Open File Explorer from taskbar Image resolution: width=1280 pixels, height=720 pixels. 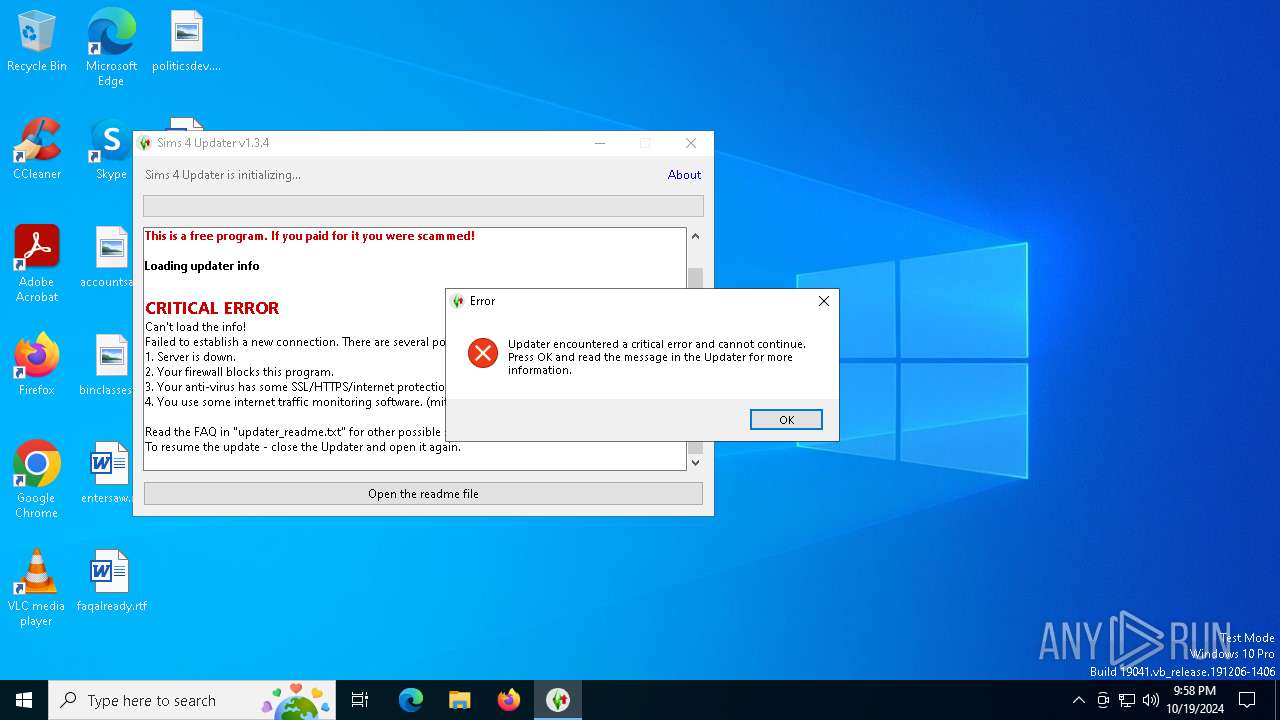(460, 700)
